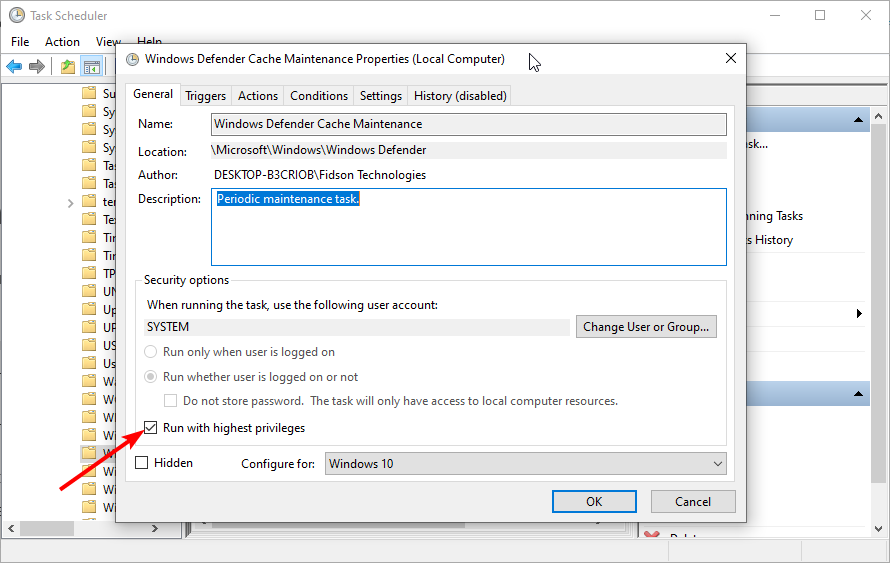Click the Name field

pyautogui.click(x=469, y=124)
